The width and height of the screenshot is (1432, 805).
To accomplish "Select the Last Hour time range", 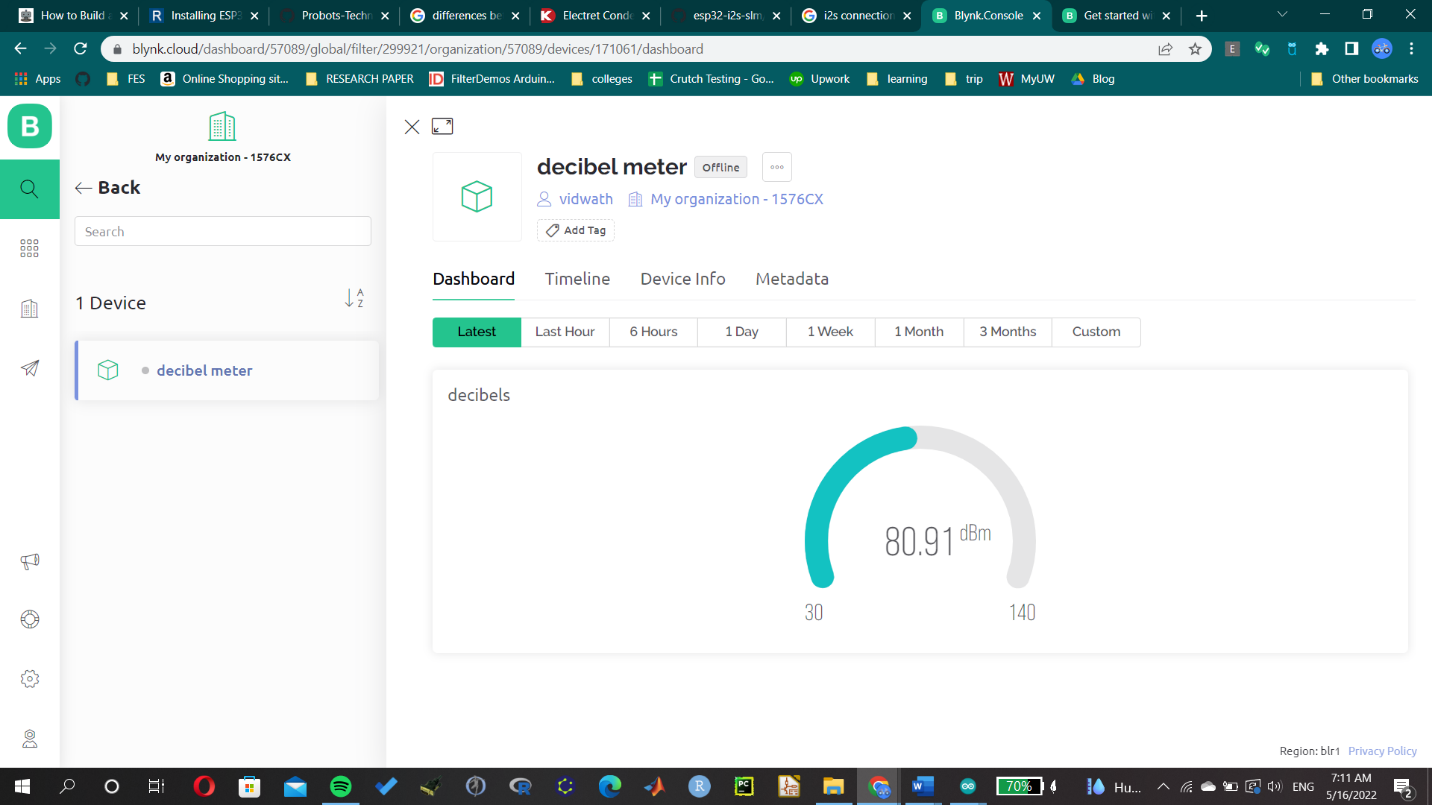I will pyautogui.click(x=565, y=332).
